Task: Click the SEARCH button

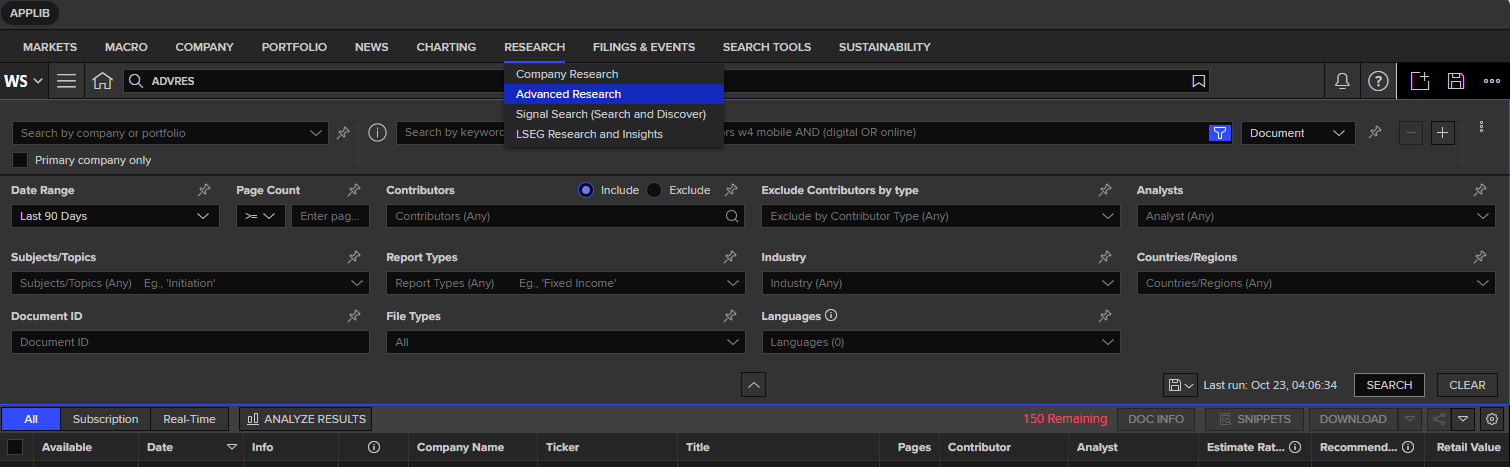Action: pos(1388,385)
